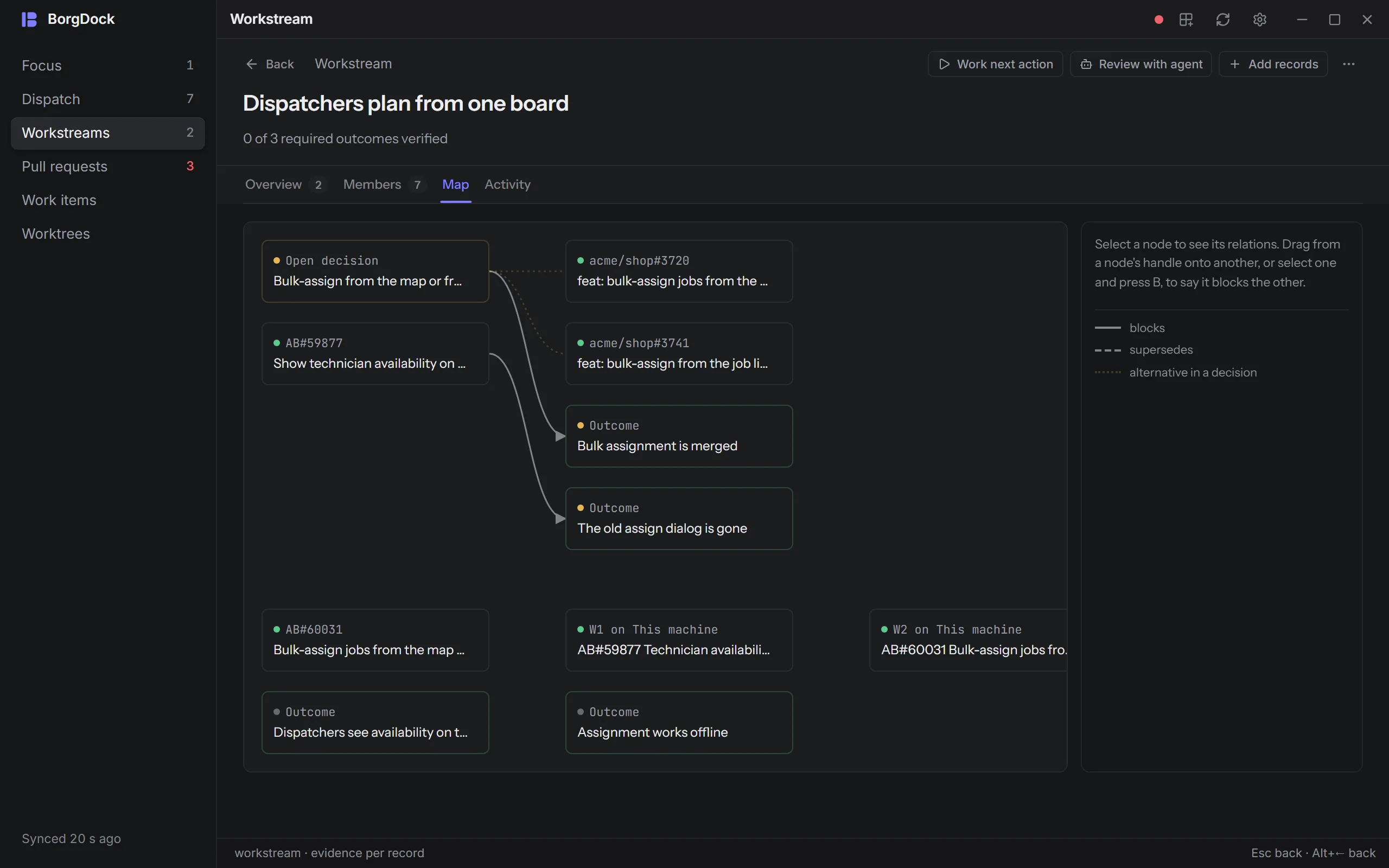Viewport: 1389px width, 868px height.
Task: Select Workstreams in the sidebar
Action: [108, 133]
